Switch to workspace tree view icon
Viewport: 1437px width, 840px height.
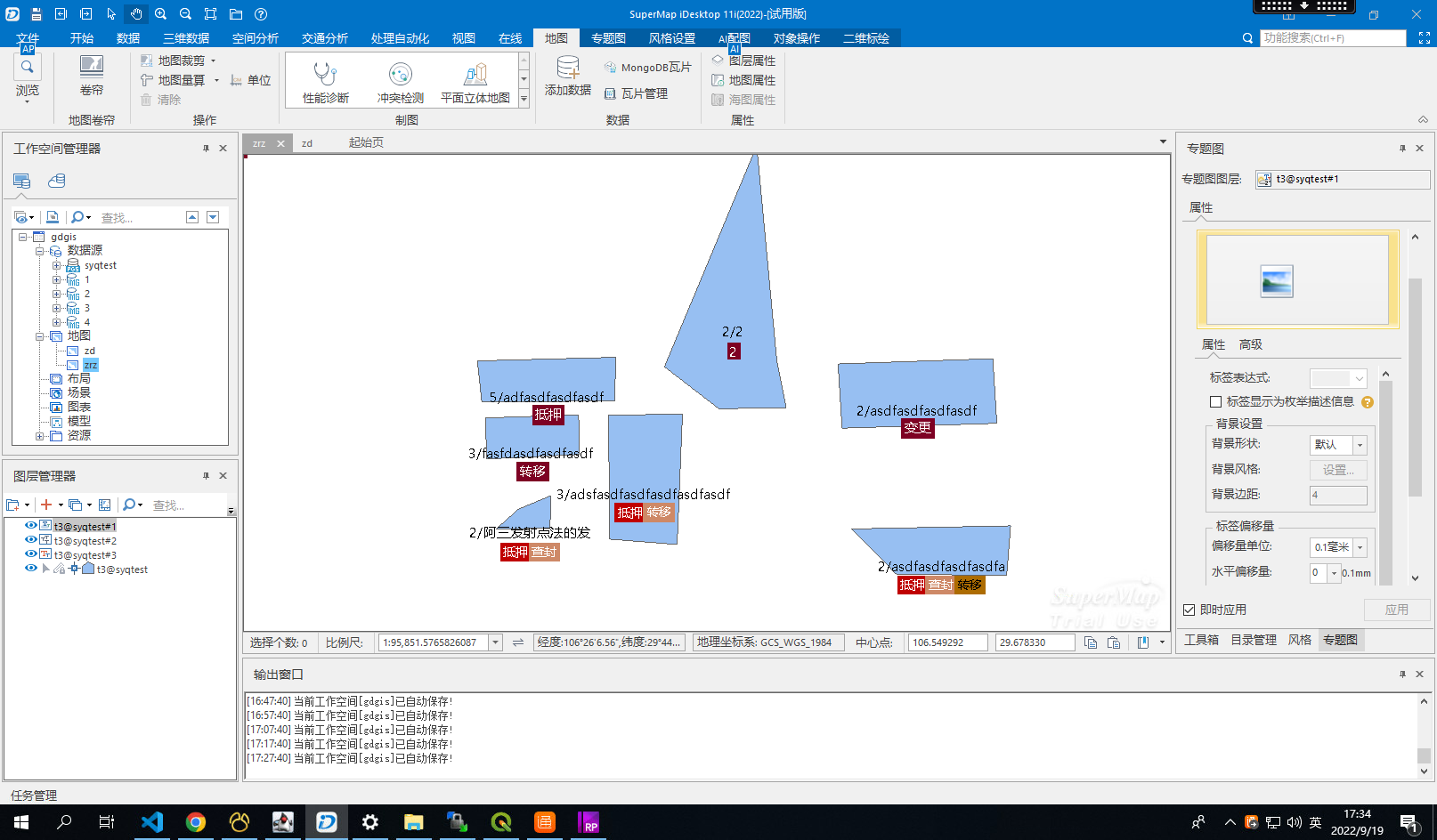point(22,181)
